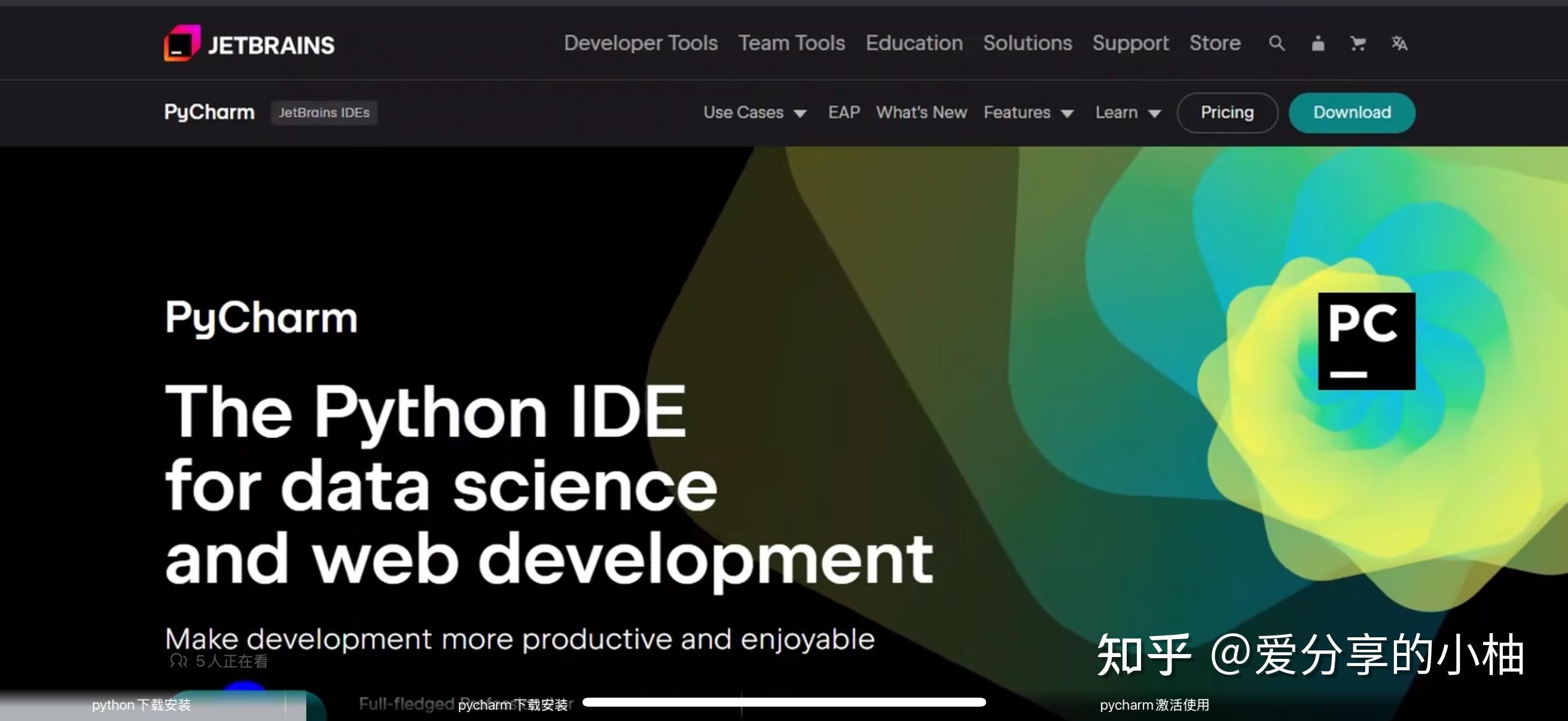Viewport: 1568px width, 721px height.
Task: Open the Education menu item
Action: click(914, 43)
